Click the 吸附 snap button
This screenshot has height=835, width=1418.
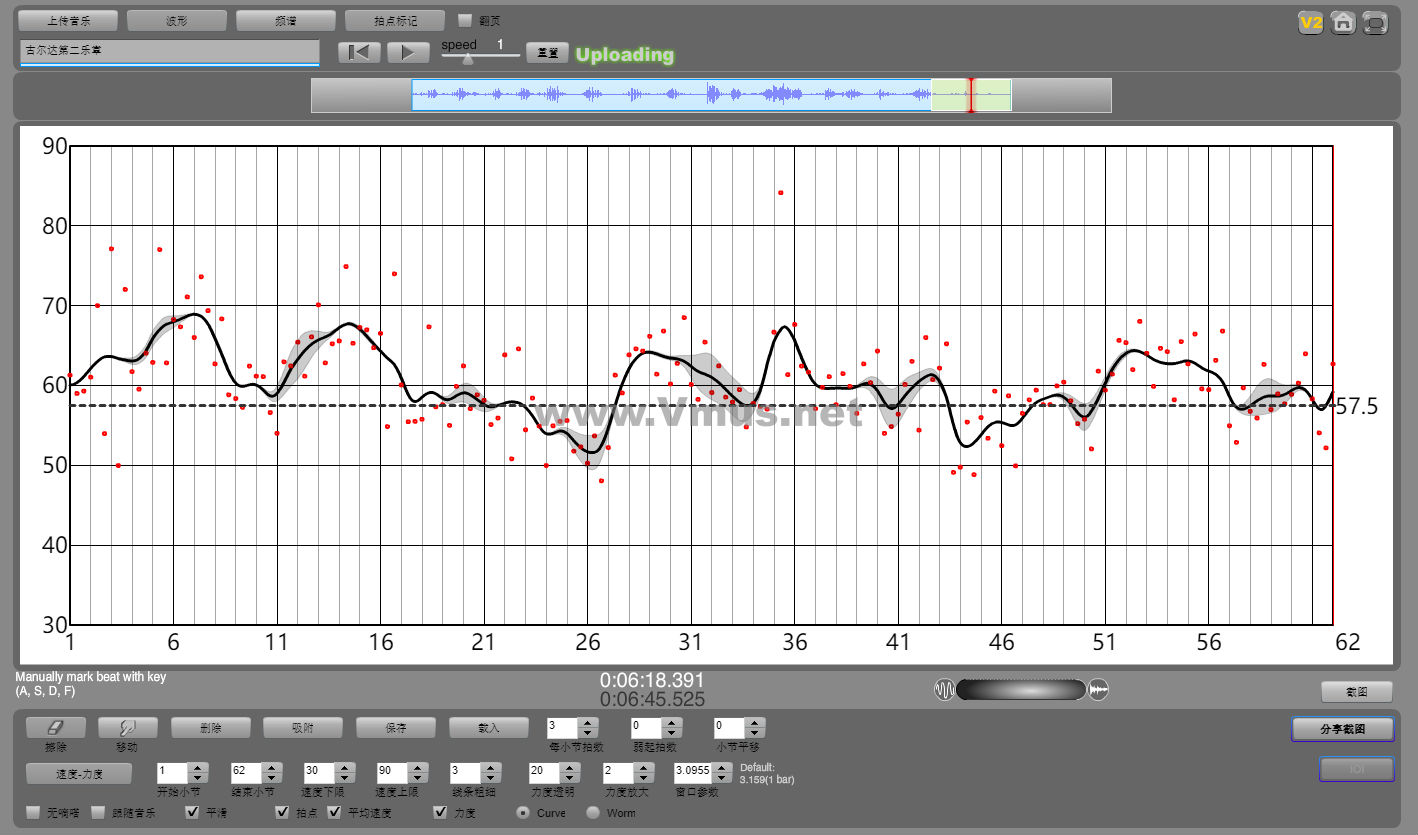[x=302, y=728]
